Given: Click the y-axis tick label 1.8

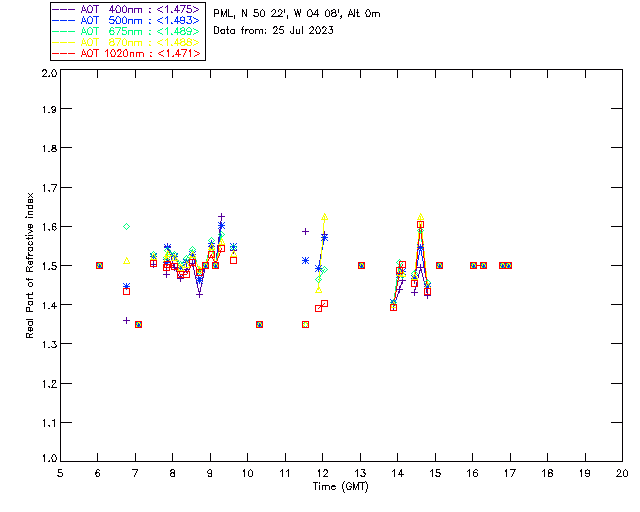Looking at the screenshot, I should pyautogui.click(x=49, y=148).
